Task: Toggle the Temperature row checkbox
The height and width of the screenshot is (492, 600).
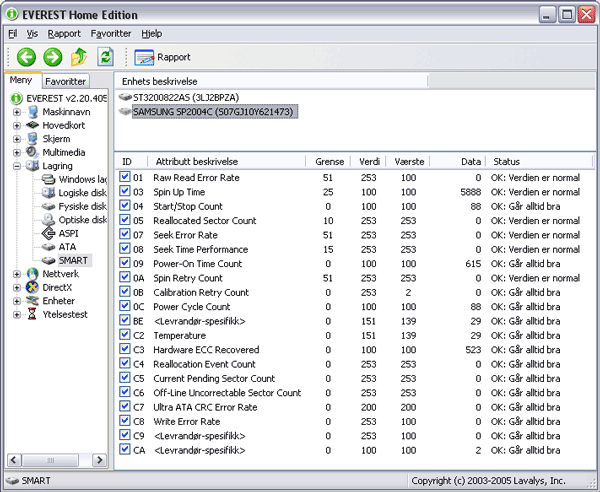Action: coord(124,334)
